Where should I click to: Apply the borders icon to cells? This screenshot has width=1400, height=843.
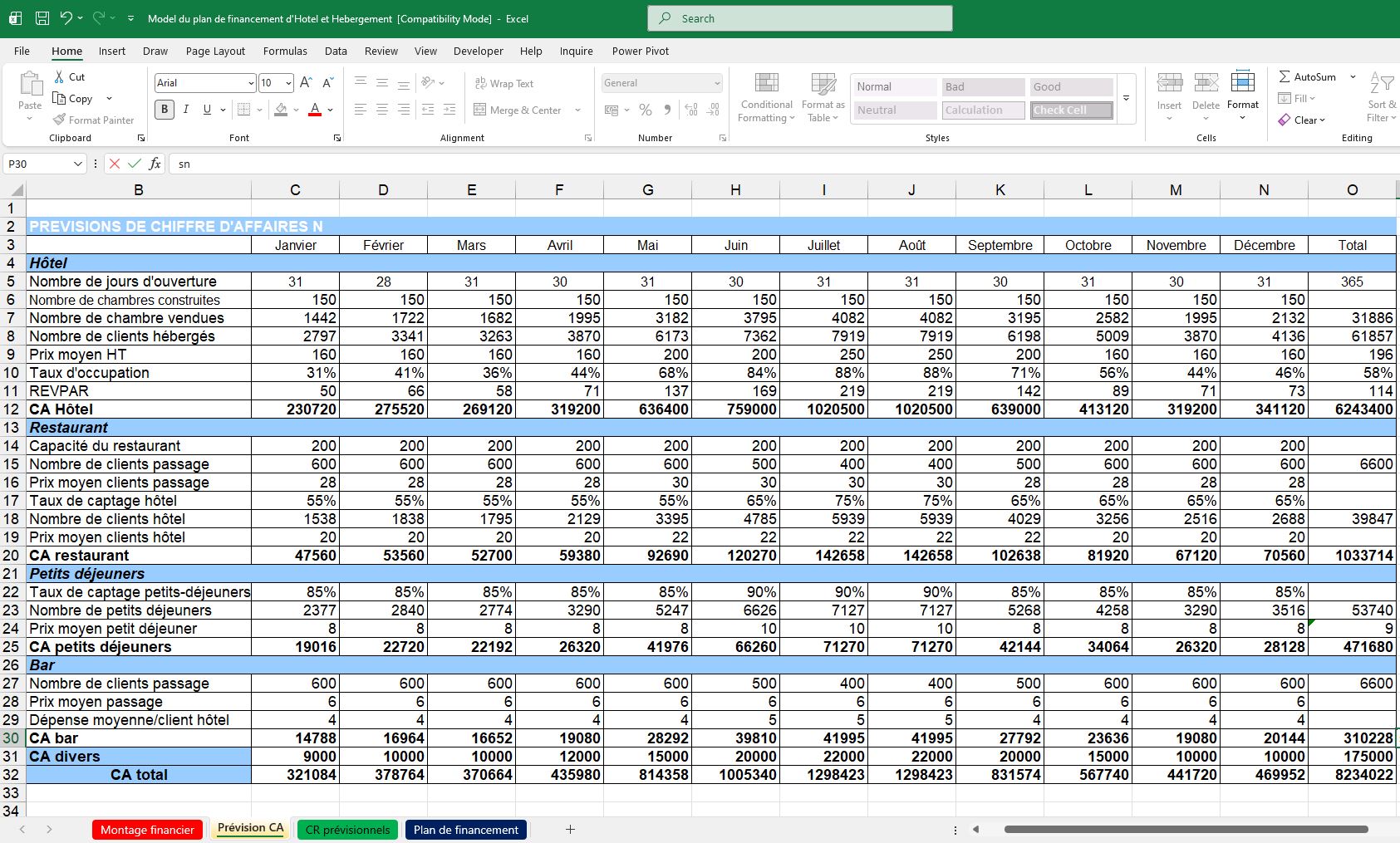point(243,110)
